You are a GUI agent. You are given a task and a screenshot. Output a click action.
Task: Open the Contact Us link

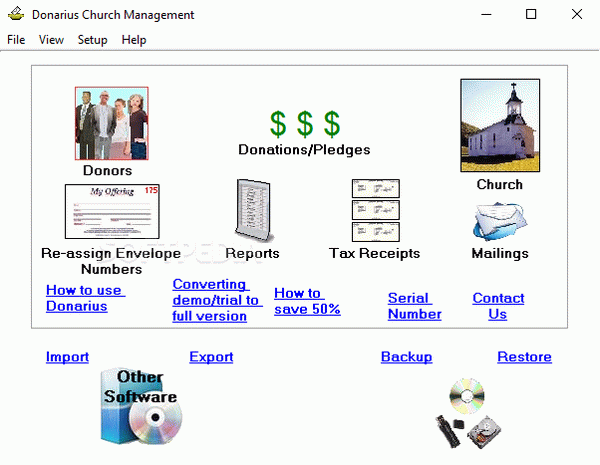[498, 306]
